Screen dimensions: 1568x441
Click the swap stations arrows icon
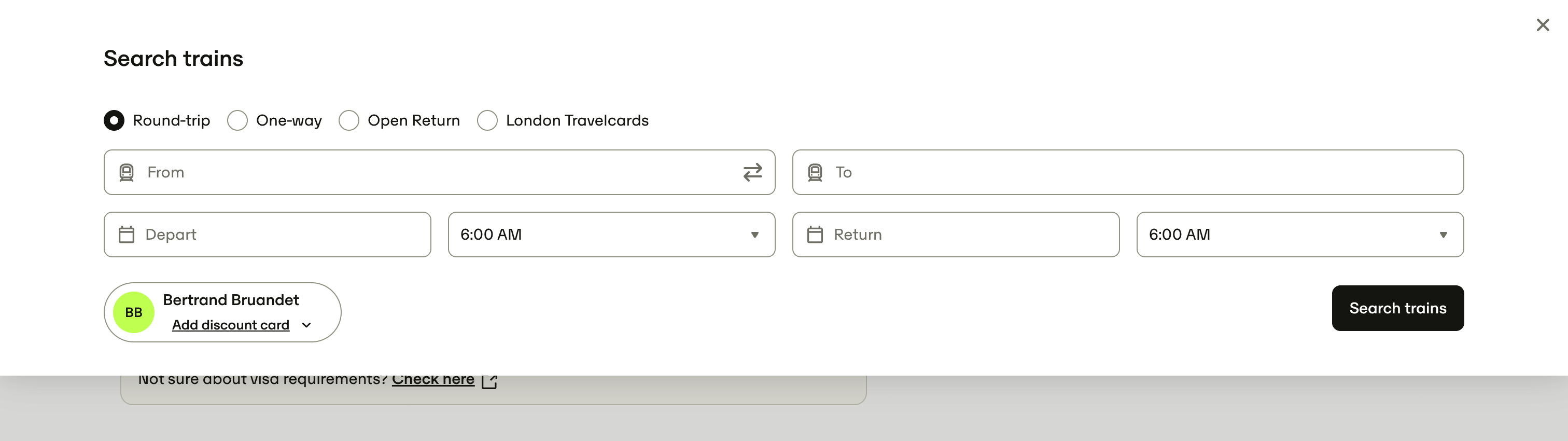click(752, 172)
